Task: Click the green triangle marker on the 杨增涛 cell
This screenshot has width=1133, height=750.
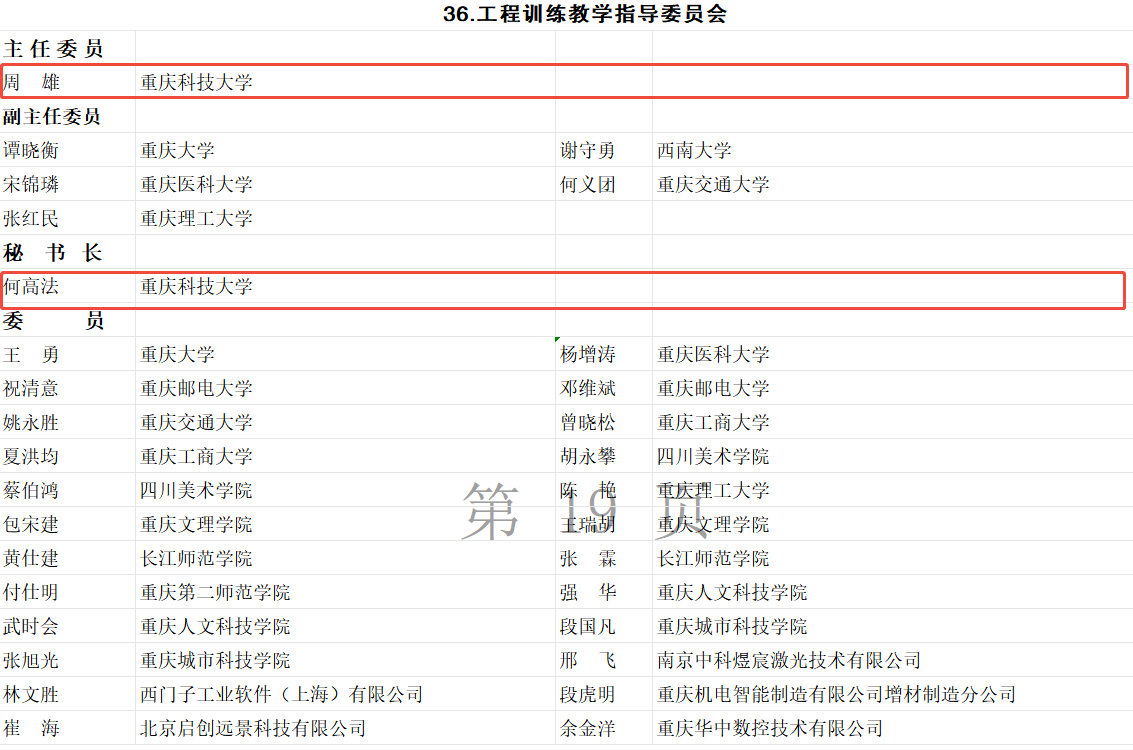Action: point(558,340)
